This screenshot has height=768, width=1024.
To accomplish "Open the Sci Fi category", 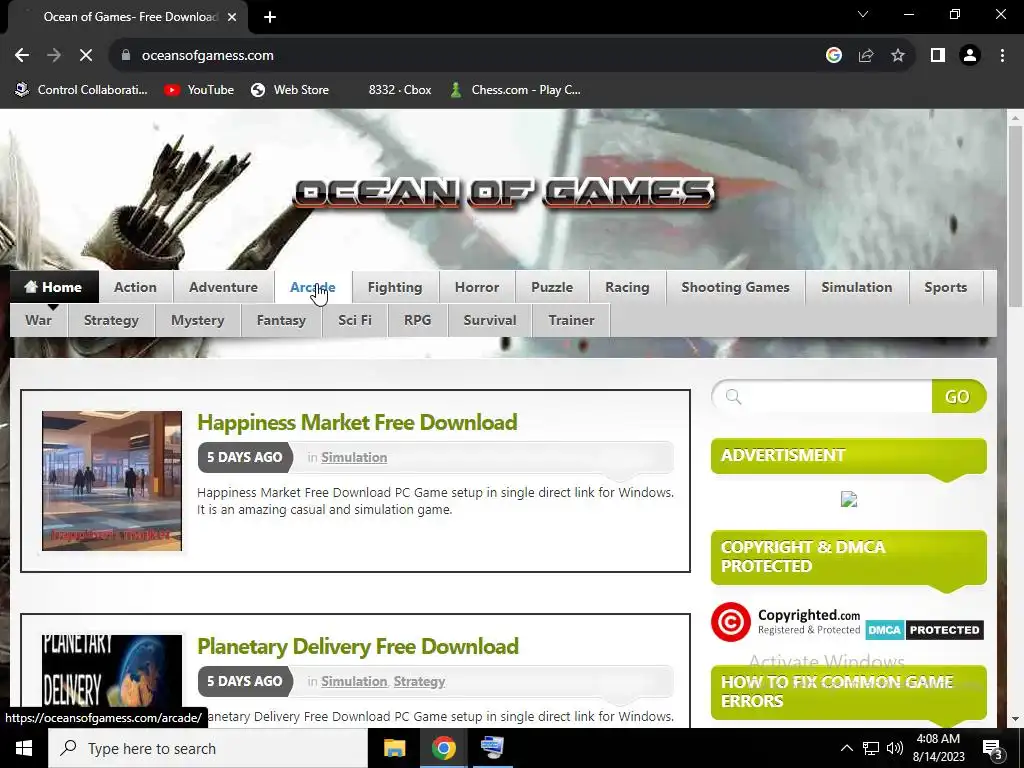I will point(355,320).
